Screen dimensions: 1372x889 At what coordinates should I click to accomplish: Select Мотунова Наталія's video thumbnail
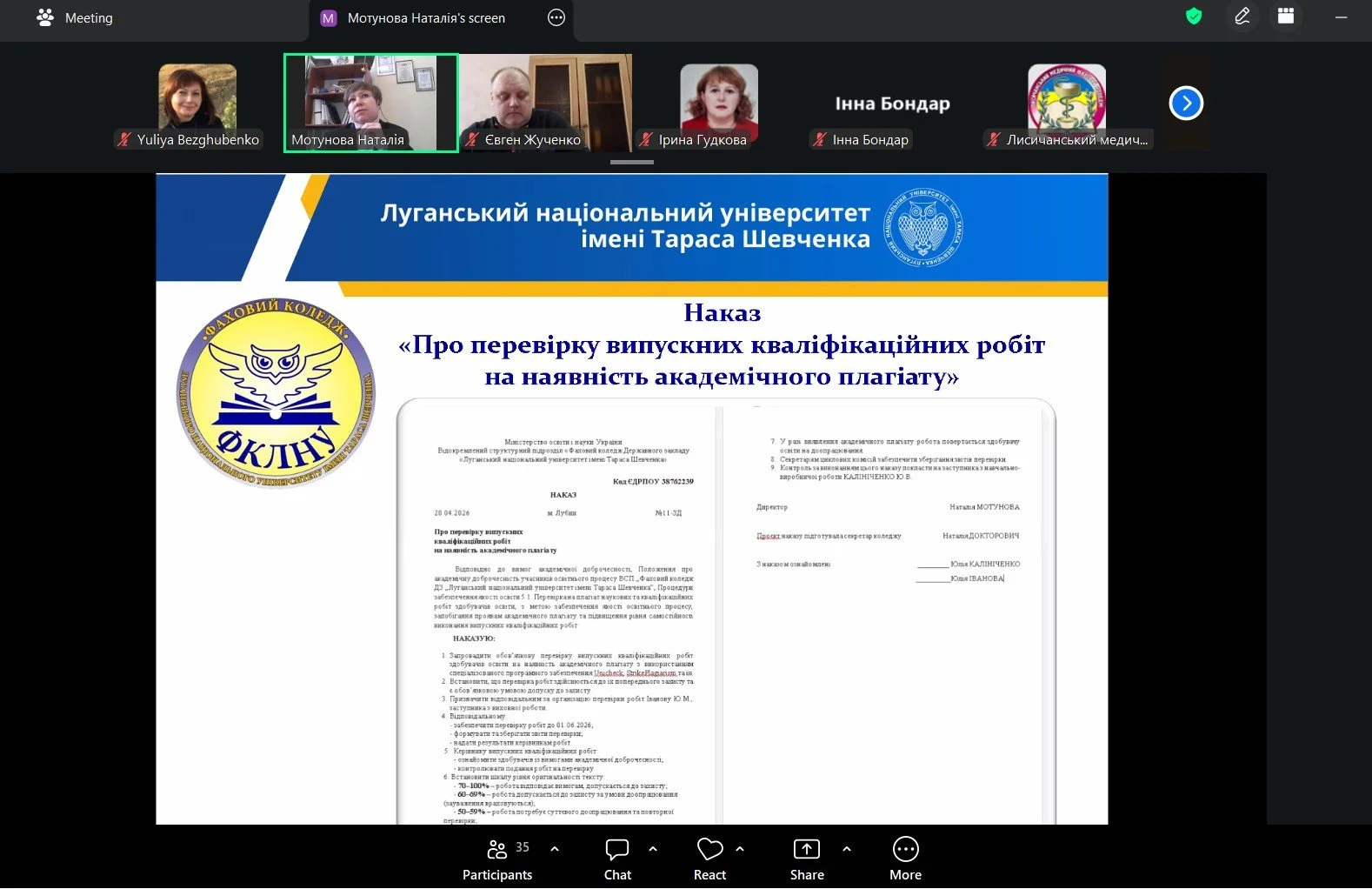[x=371, y=103]
